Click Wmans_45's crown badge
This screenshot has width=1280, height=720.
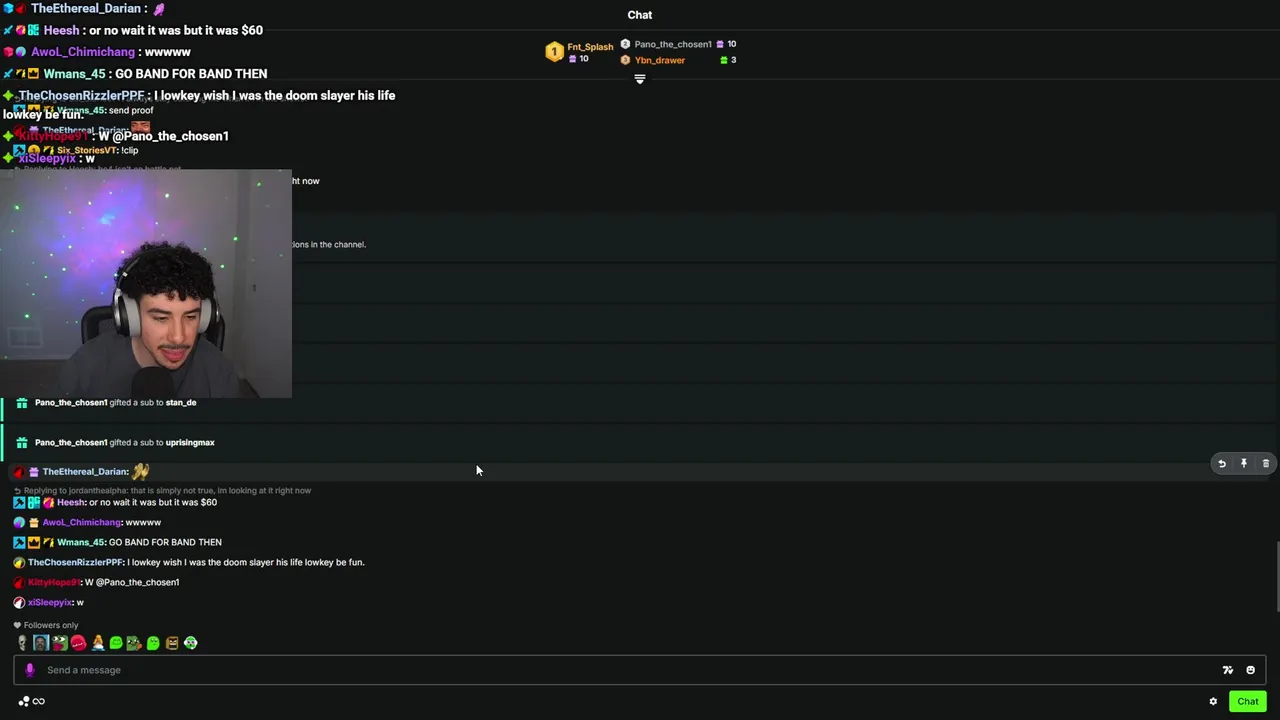pos(33,542)
